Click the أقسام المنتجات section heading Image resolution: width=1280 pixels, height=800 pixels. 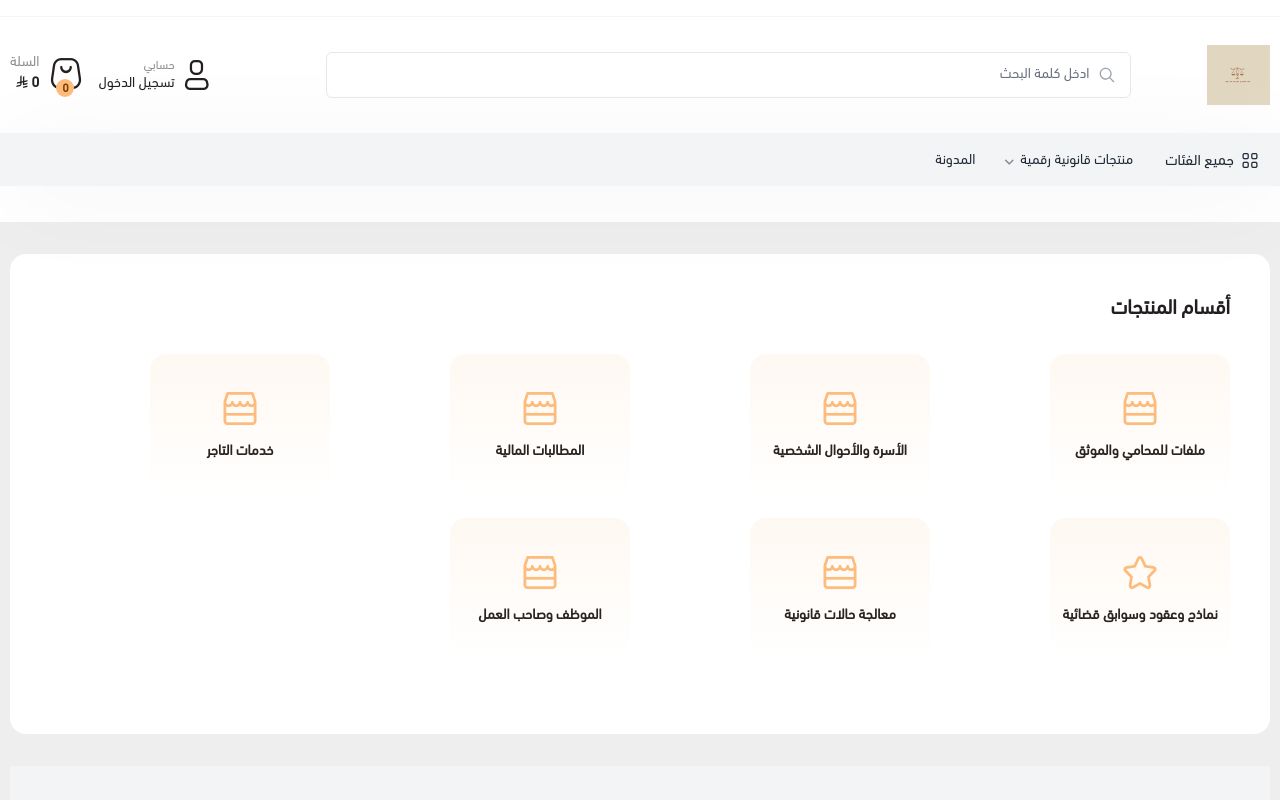click(1170, 307)
